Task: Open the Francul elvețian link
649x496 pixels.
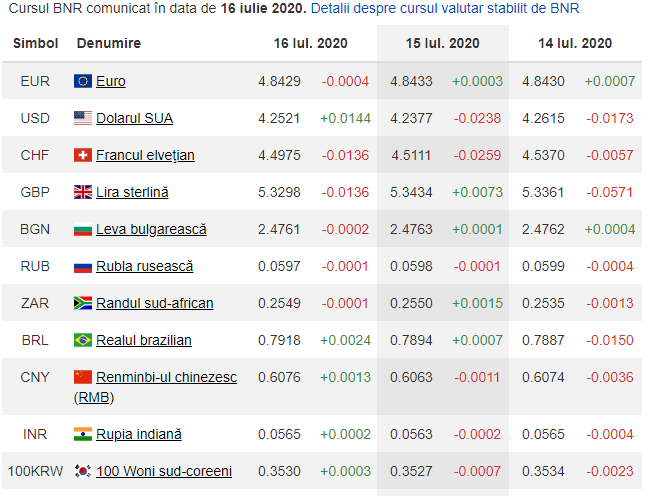Action: 145,155
